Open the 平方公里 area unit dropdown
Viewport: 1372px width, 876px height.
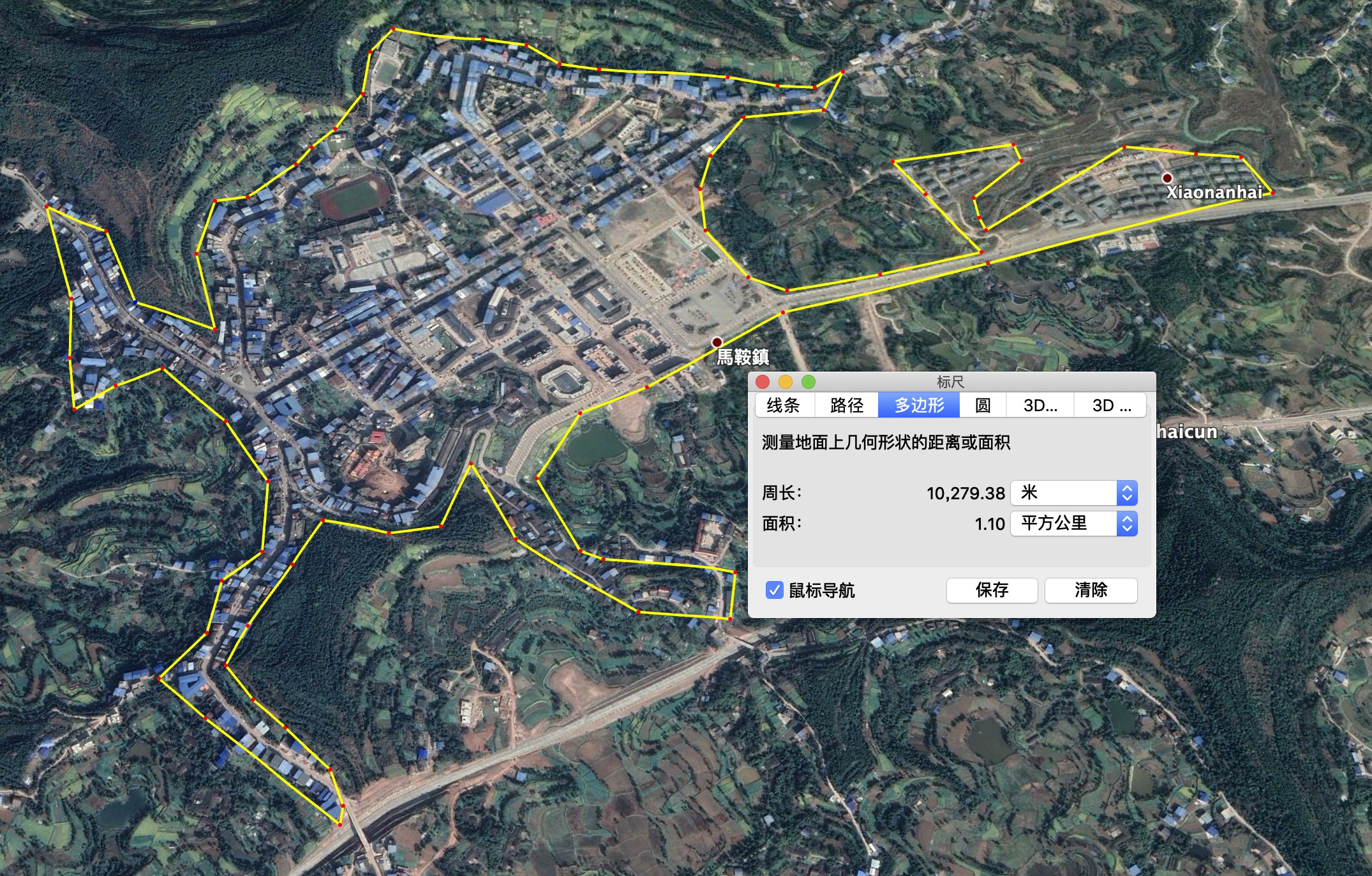pyautogui.click(x=1074, y=524)
